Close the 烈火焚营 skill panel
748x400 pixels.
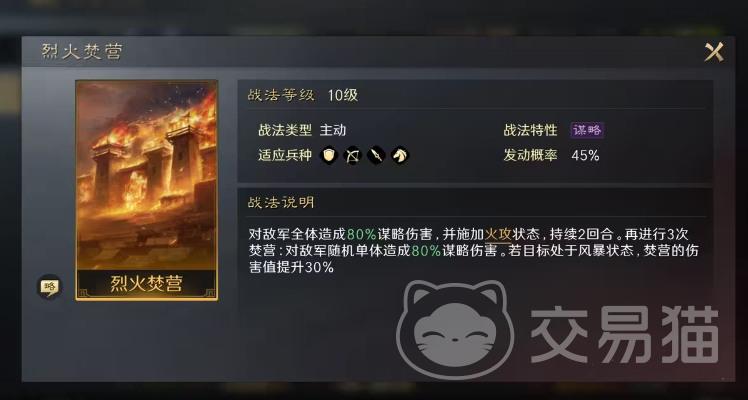pos(714,52)
